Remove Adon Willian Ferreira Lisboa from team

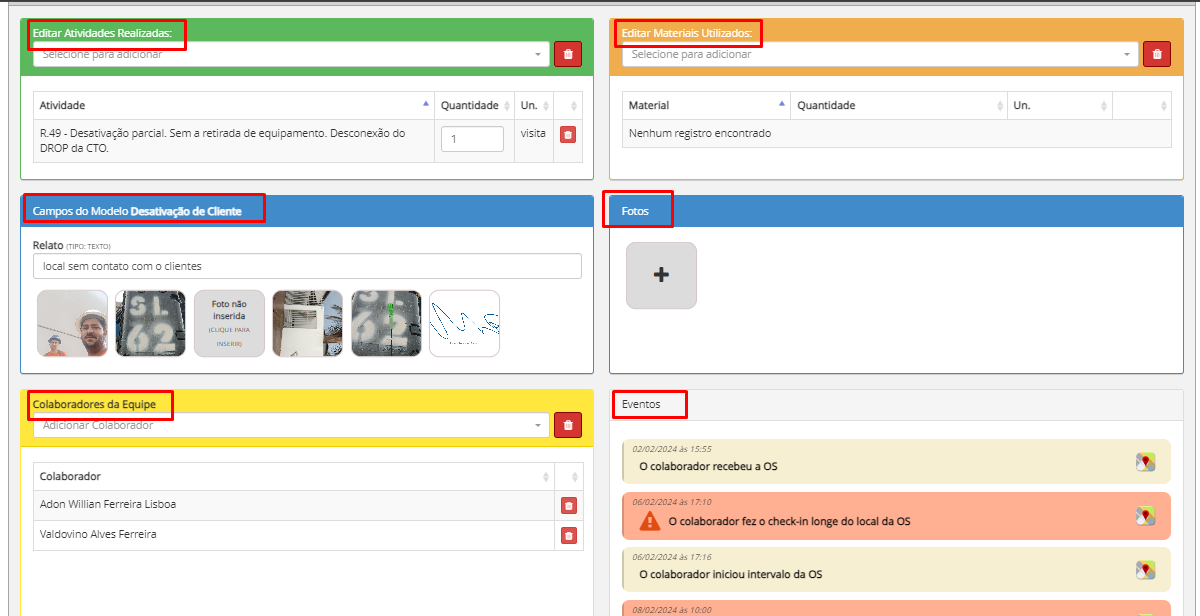point(569,506)
